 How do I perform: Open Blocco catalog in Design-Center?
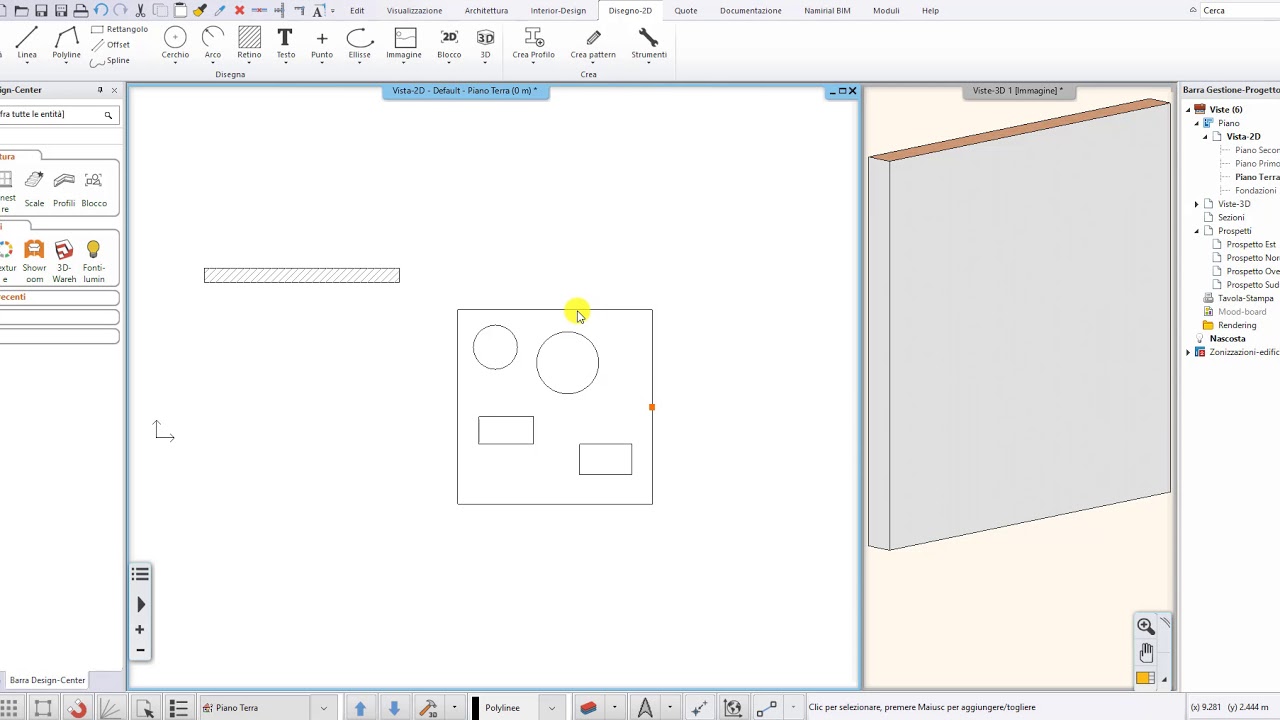coord(94,188)
